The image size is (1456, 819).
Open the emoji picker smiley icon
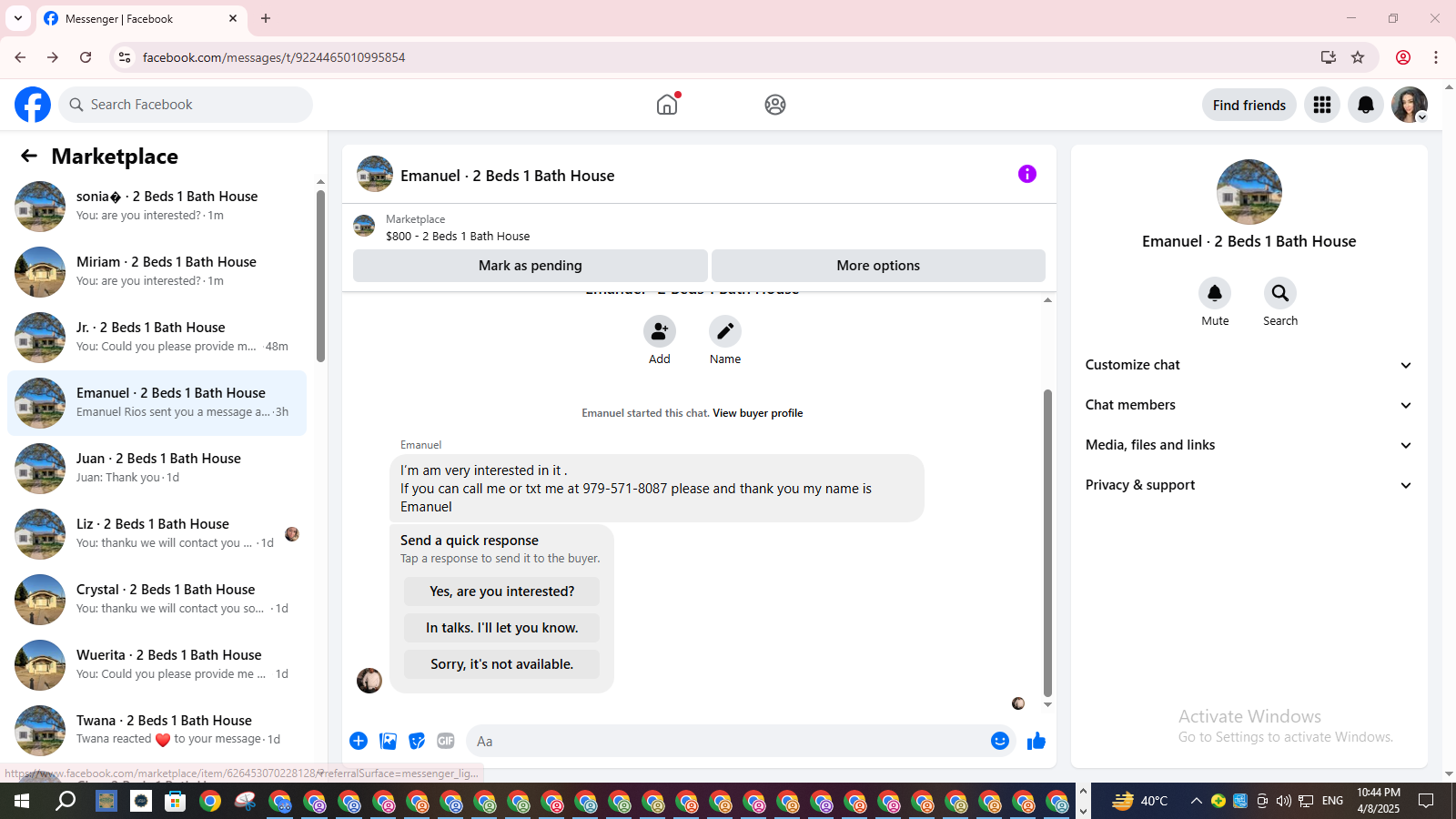(1000, 741)
